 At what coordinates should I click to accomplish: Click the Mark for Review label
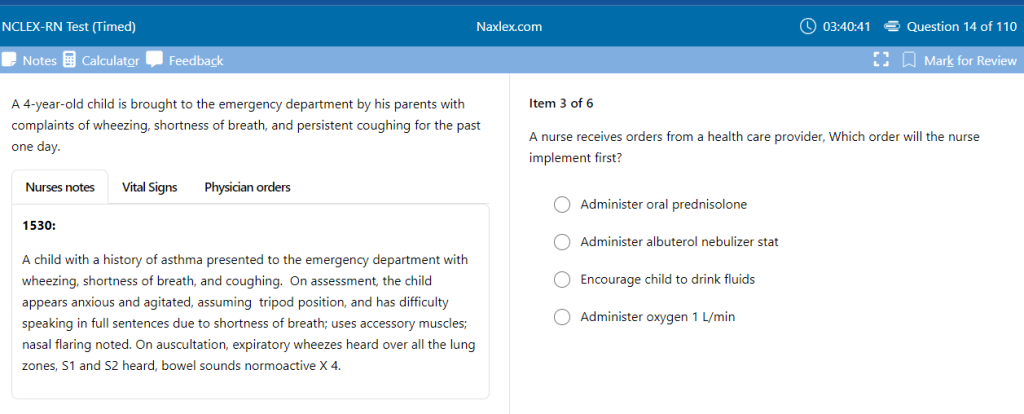970,61
